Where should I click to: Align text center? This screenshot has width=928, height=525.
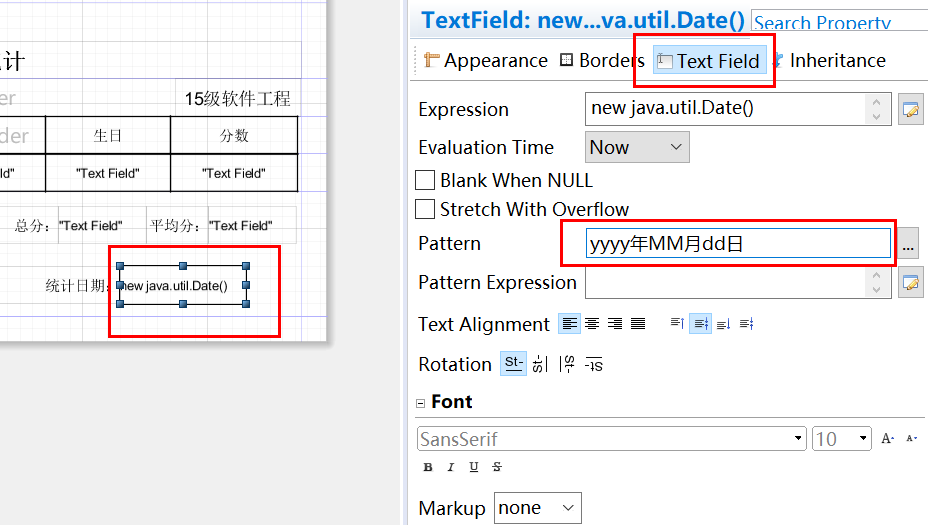click(592, 324)
